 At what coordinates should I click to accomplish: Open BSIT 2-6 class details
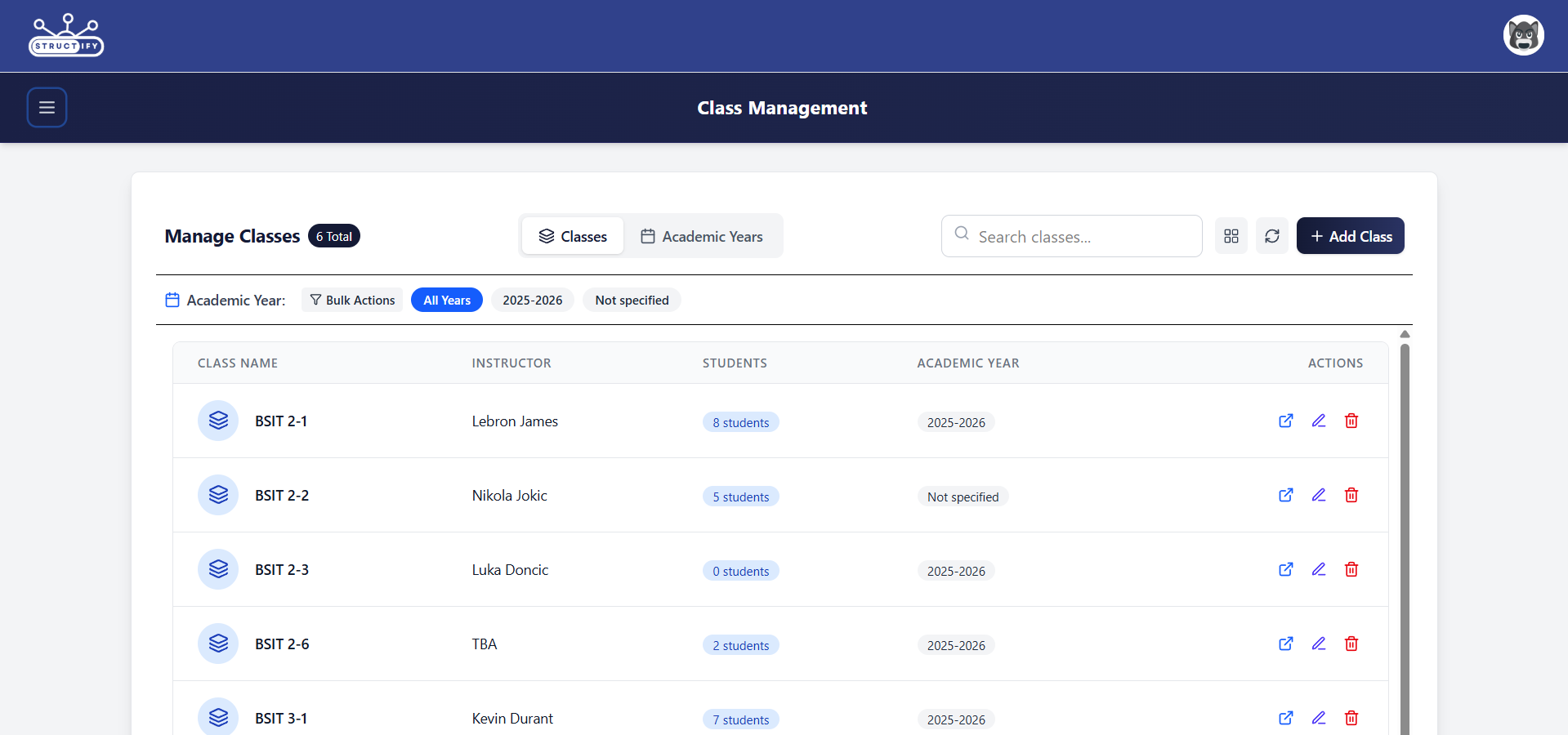(x=1285, y=644)
